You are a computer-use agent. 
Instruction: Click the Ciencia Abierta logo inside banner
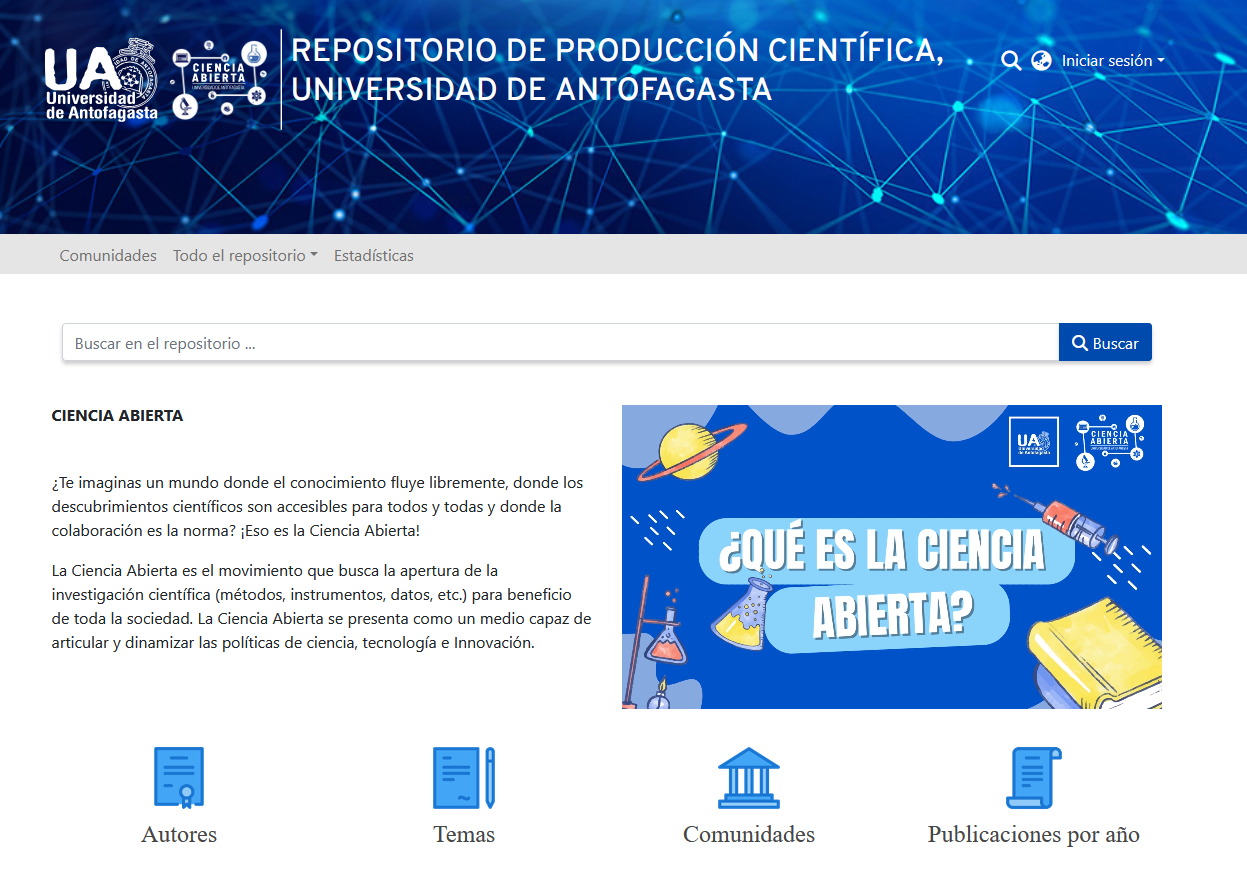[x=1109, y=442]
